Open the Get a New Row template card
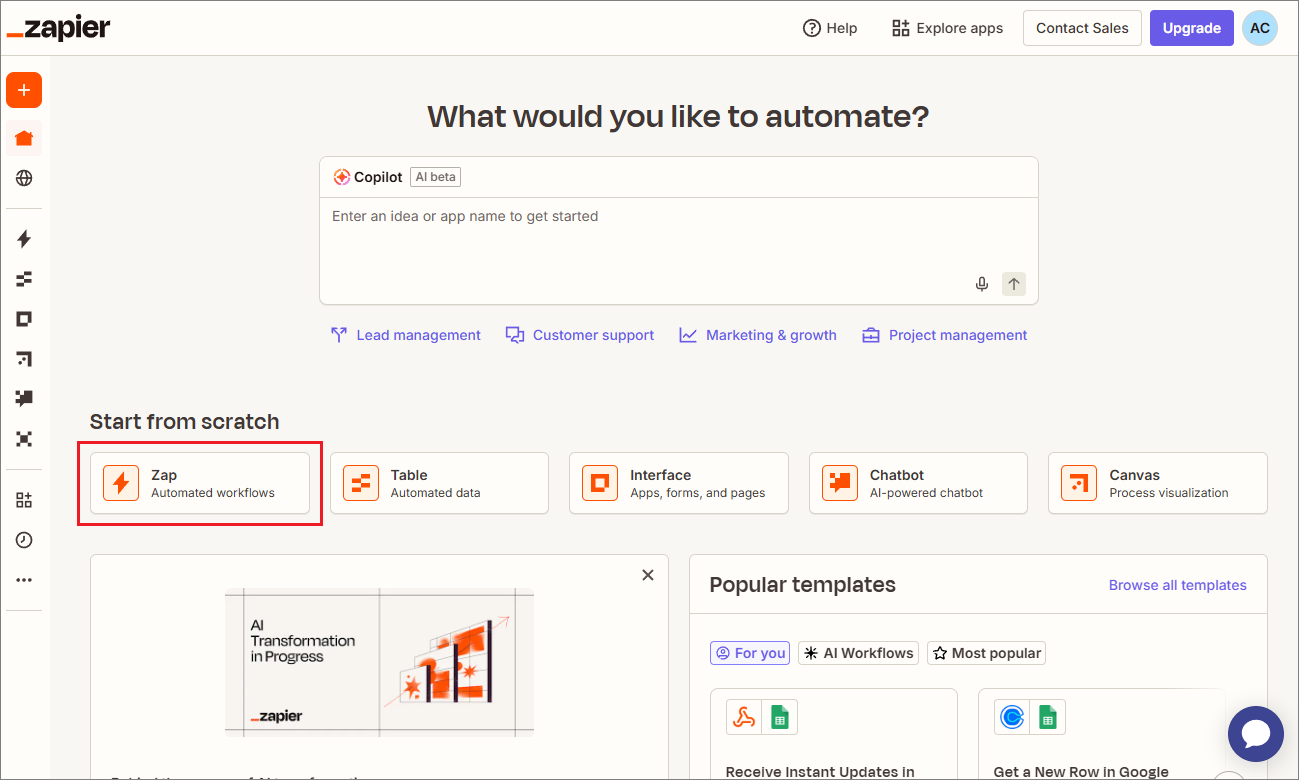Viewport: 1299px width, 780px height. [x=1101, y=733]
